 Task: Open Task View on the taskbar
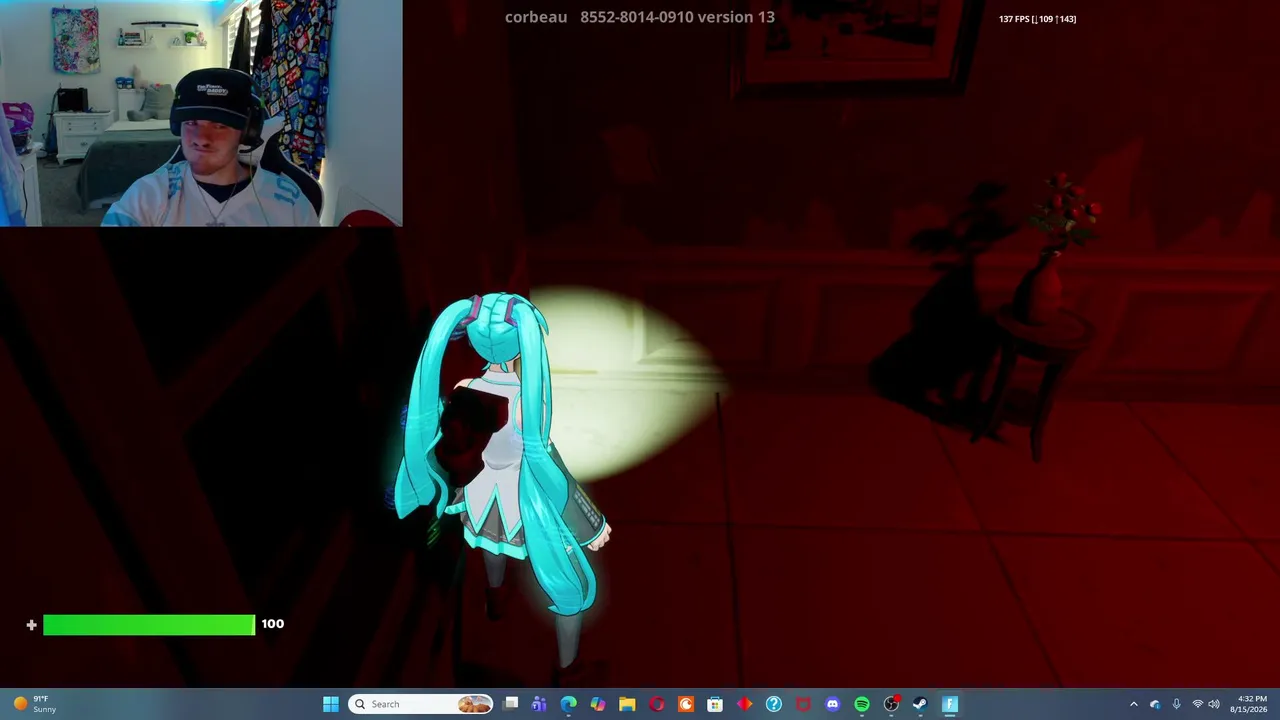(511, 704)
